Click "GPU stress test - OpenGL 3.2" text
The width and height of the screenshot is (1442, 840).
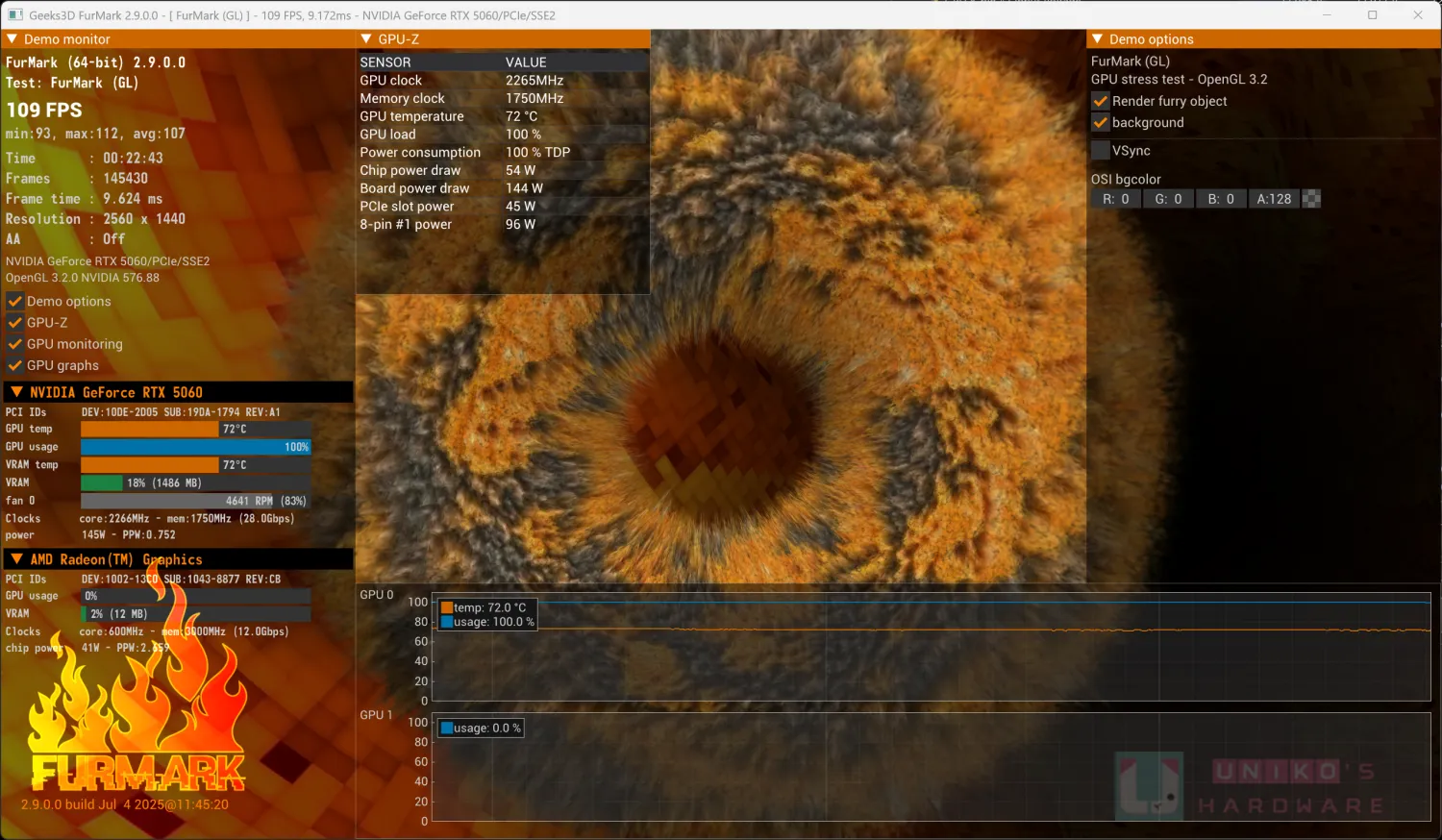[1180, 80]
